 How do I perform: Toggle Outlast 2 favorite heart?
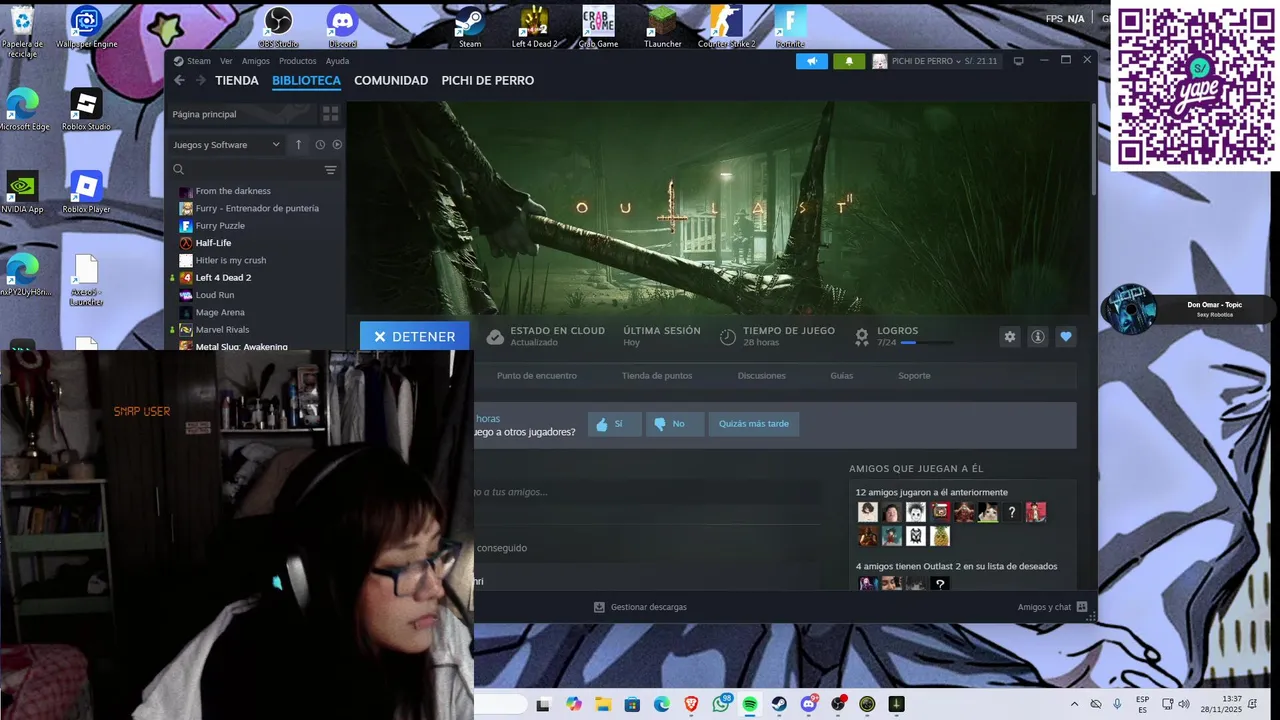(1066, 337)
